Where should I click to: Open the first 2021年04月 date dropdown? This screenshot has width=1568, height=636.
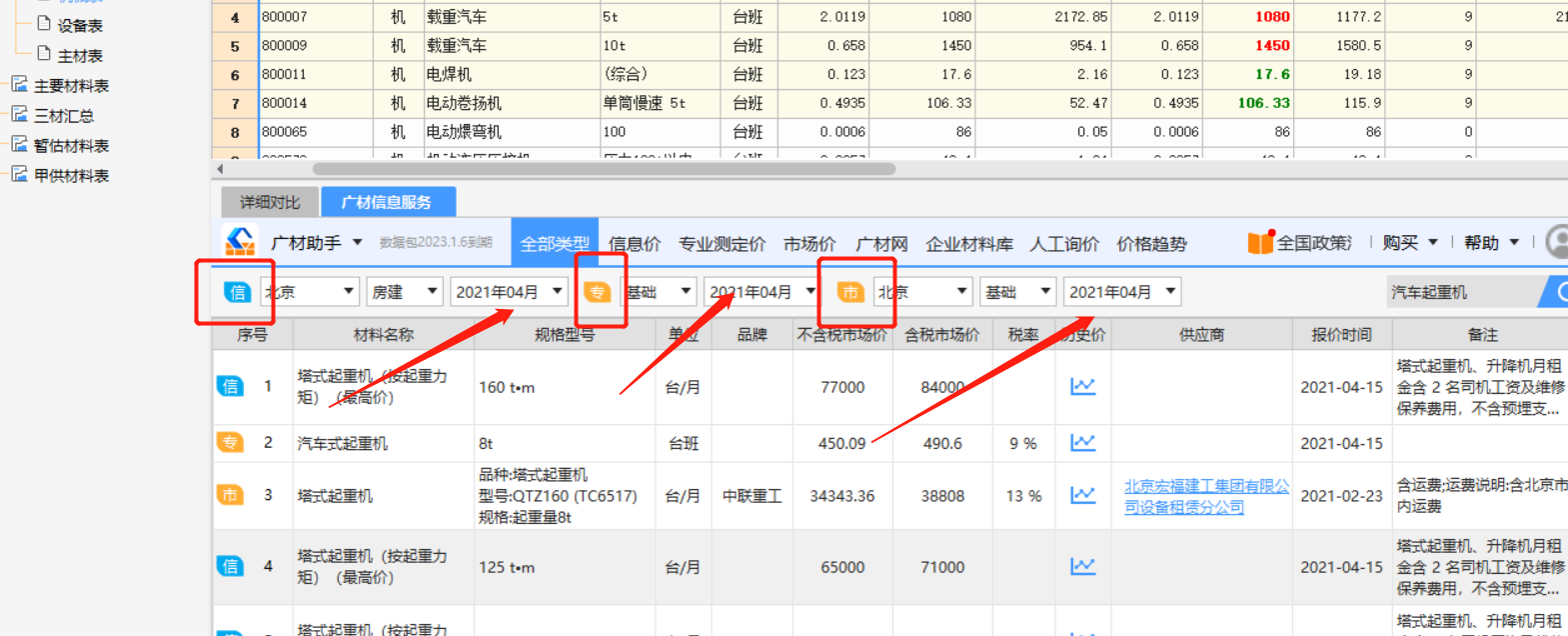[509, 292]
